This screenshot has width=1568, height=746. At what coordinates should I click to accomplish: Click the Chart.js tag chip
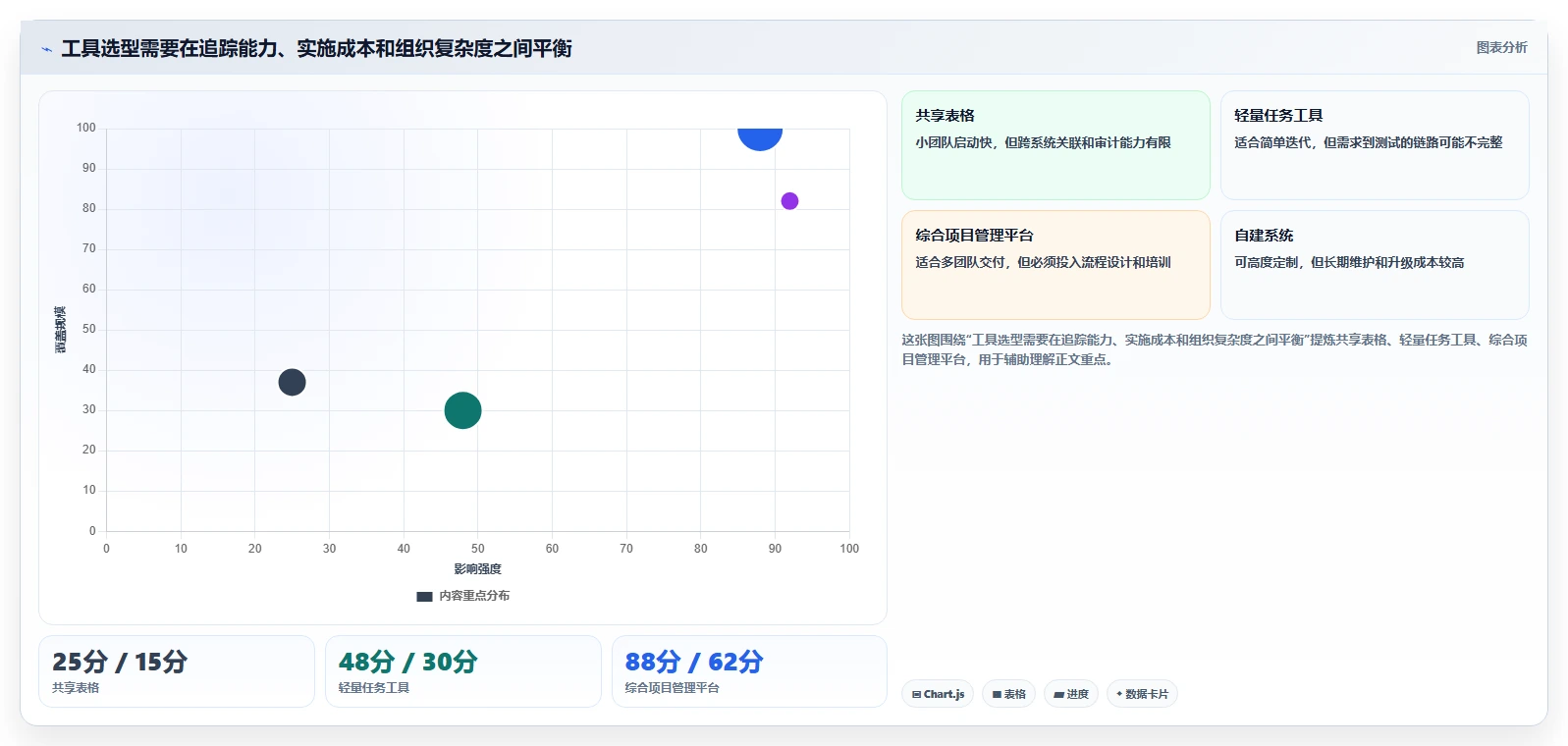point(938,694)
